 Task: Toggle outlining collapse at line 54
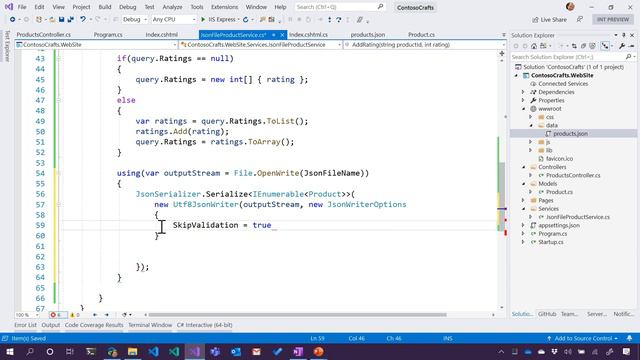[x=58, y=173]
